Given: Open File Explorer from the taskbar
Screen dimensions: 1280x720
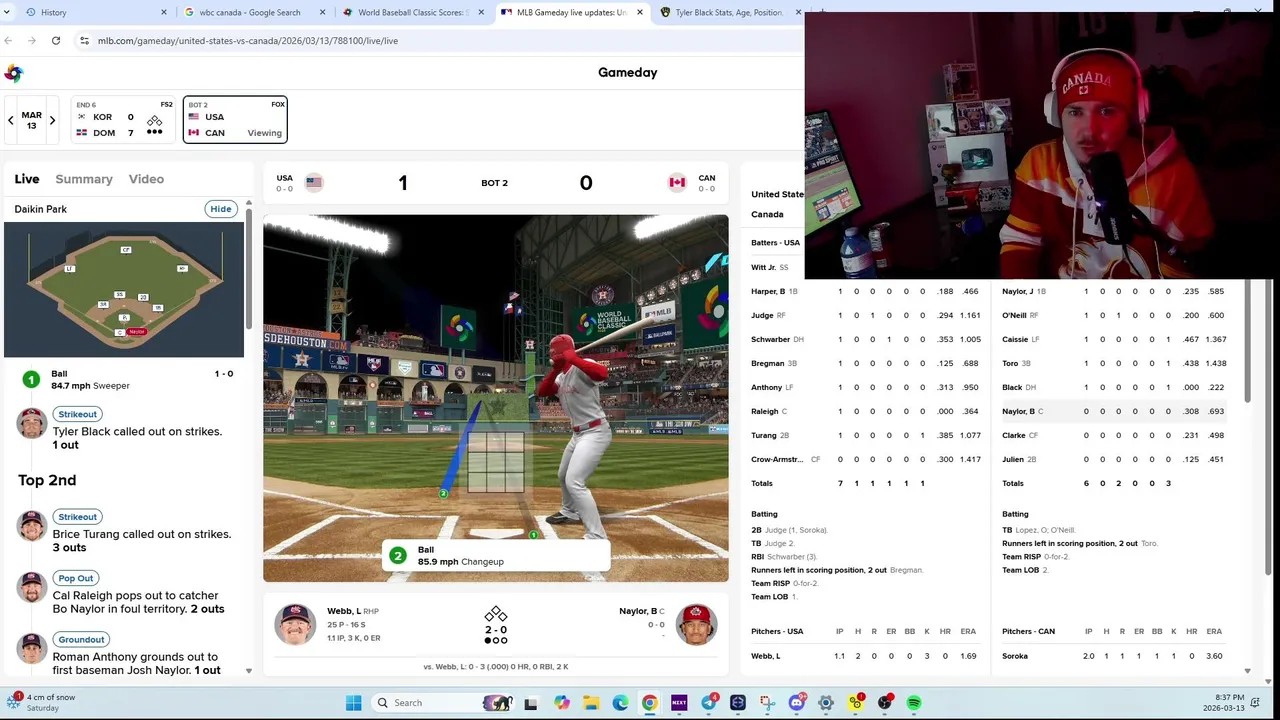Looking at the screenshot, I should (591, 703).
